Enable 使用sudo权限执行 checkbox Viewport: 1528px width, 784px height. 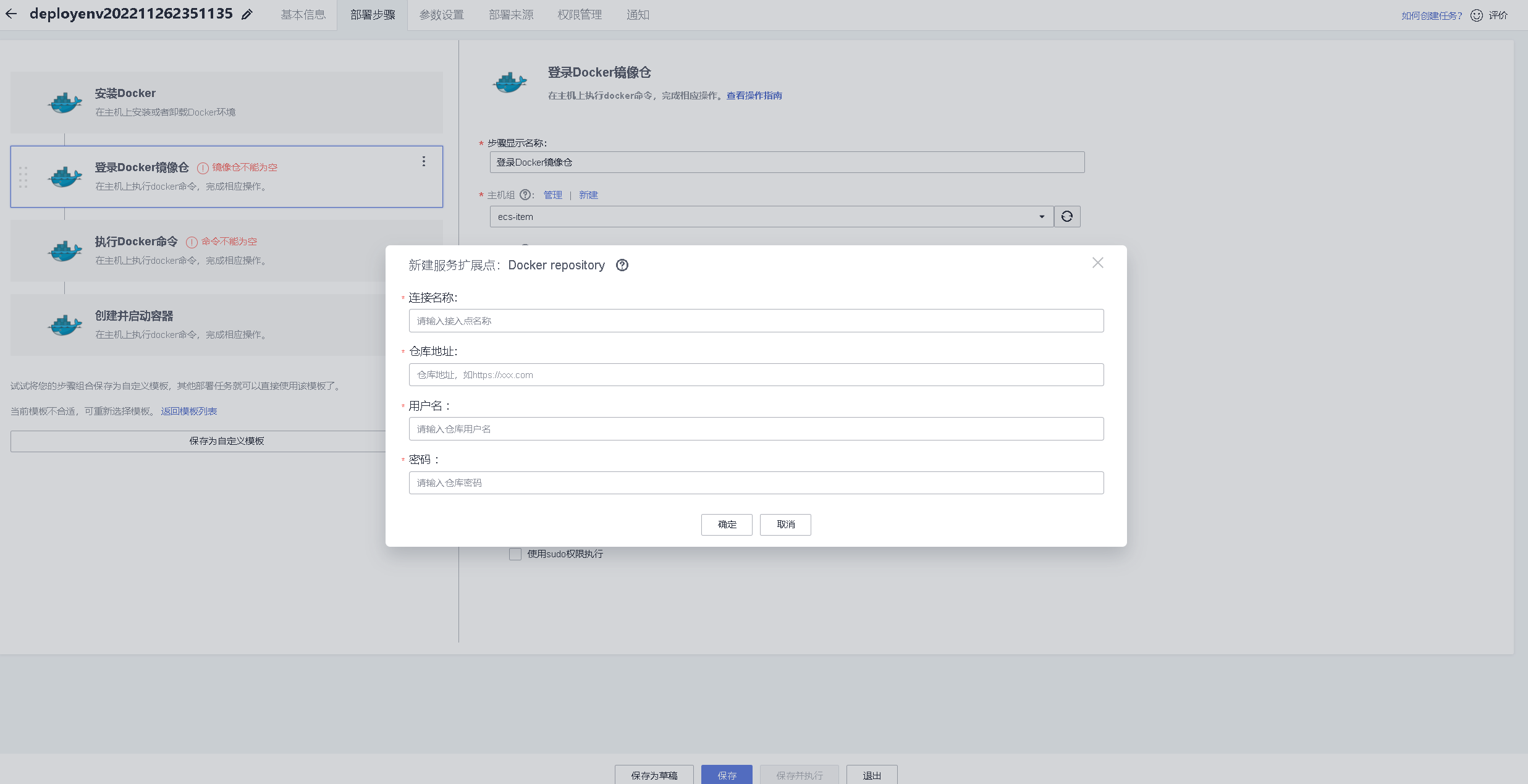(x=515, y=554)
